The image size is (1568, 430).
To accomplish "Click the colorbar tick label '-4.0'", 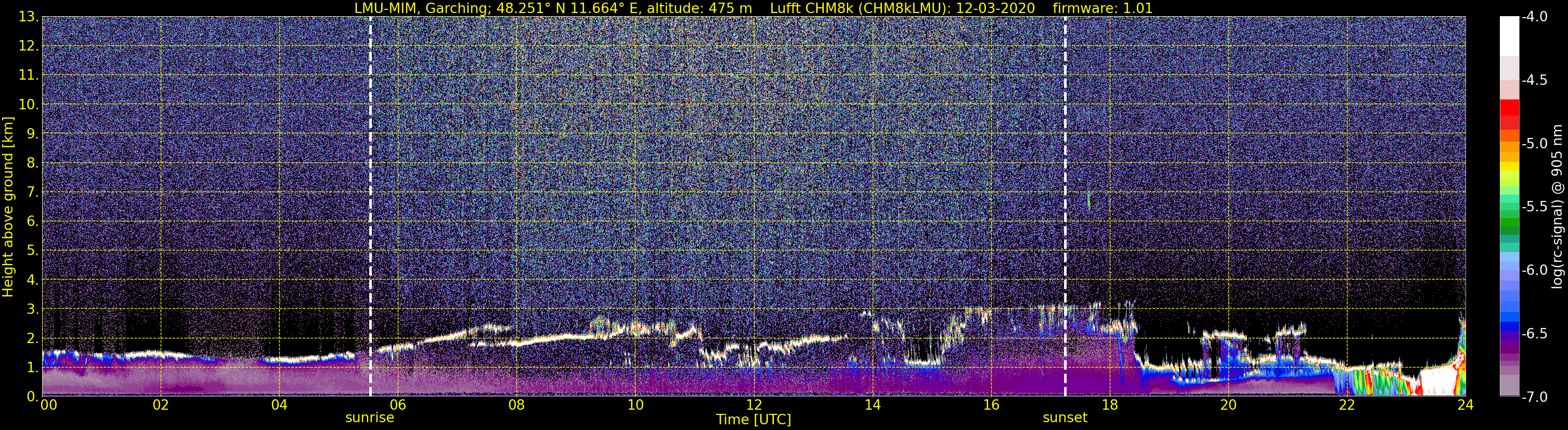I will coord(1535,17).
